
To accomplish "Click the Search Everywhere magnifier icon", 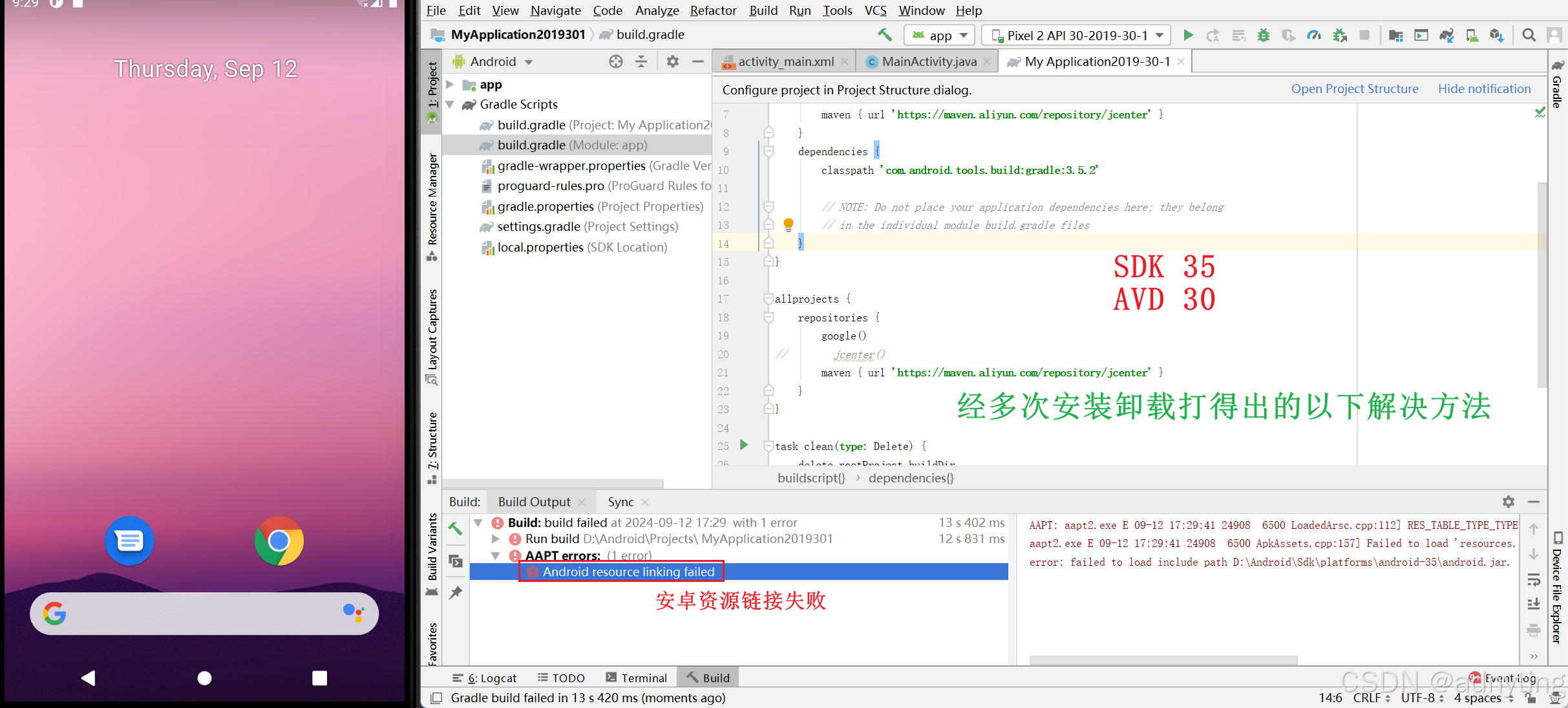I will (x=1529, y=35).
